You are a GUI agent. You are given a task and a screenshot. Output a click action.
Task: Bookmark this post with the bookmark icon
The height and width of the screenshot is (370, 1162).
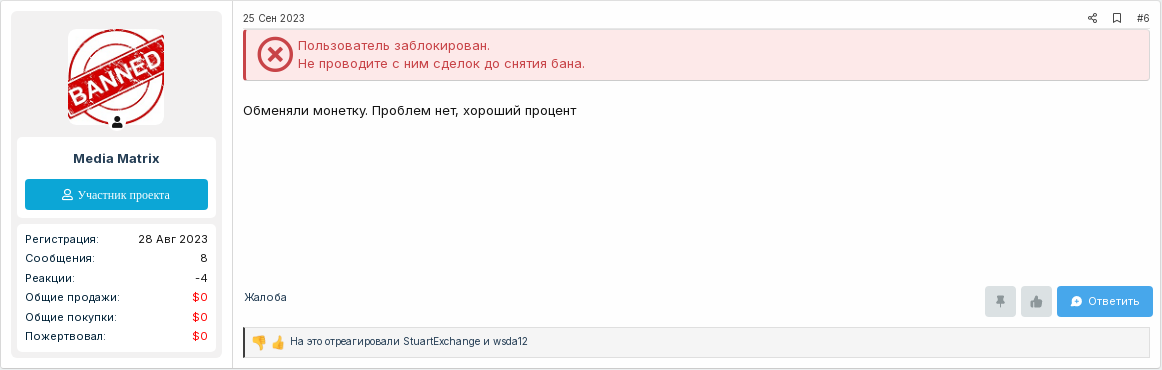click(1117, 18)
